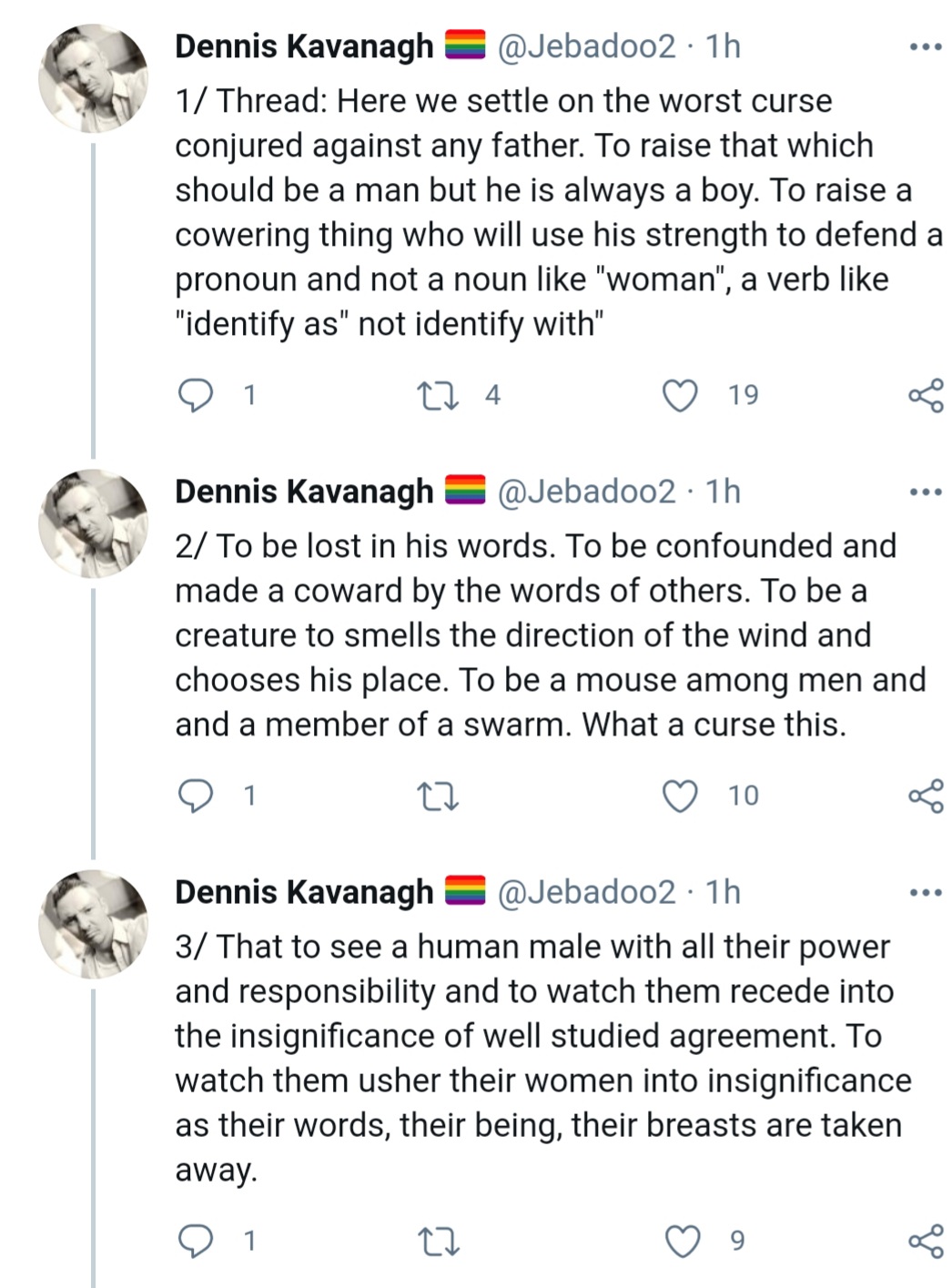Open more options on third tweet
The width and height of the screenshot is (952, 1288).
926,893
